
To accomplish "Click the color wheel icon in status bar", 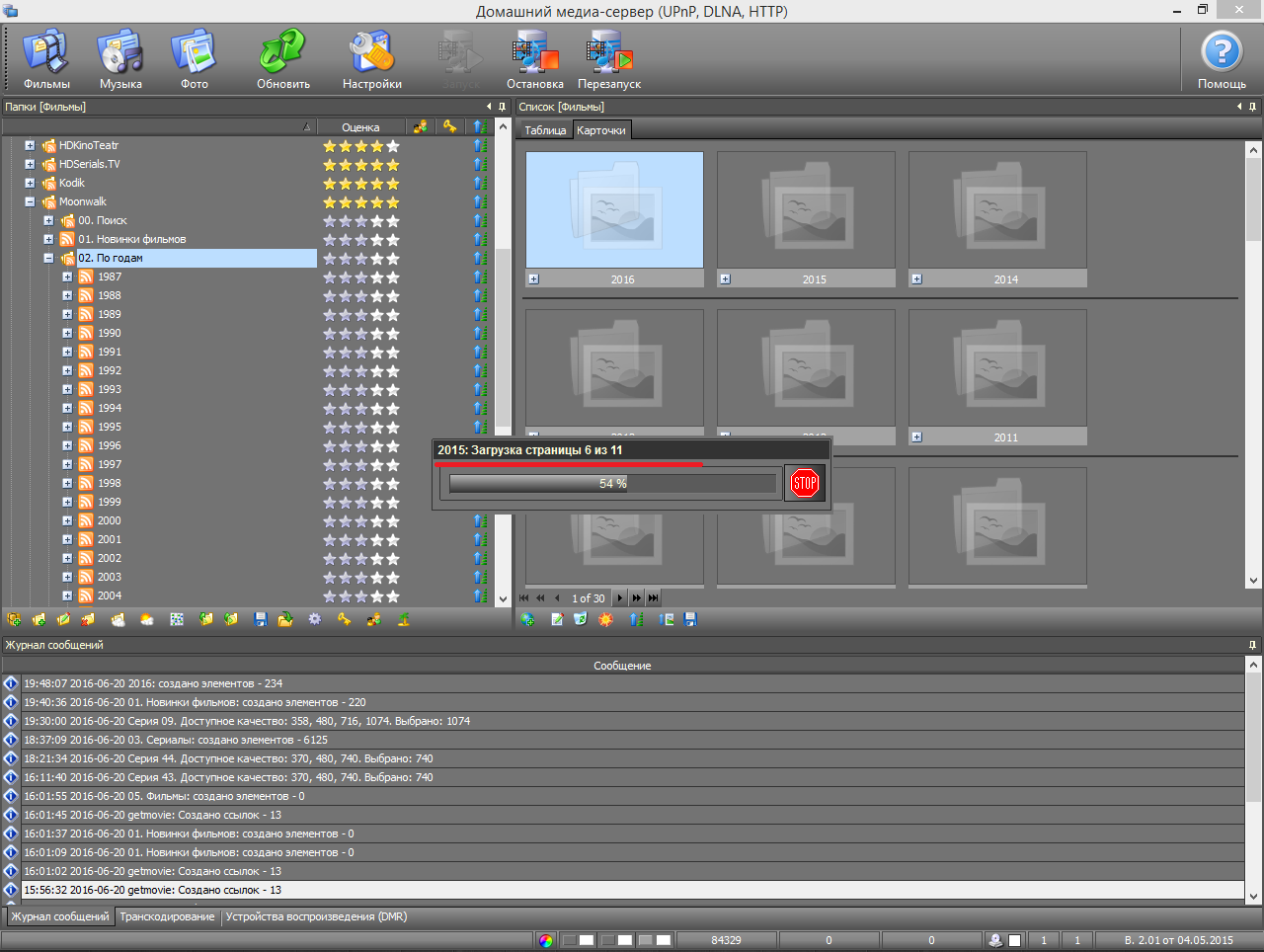I will [546, 940].
